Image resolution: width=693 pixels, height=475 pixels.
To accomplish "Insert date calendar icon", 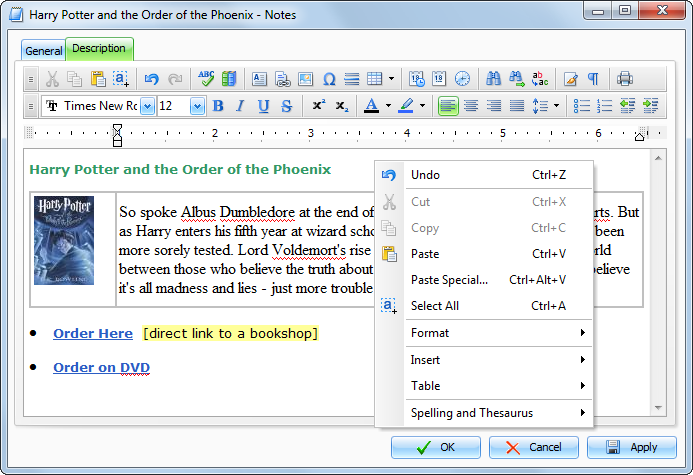I will point(439,79).
